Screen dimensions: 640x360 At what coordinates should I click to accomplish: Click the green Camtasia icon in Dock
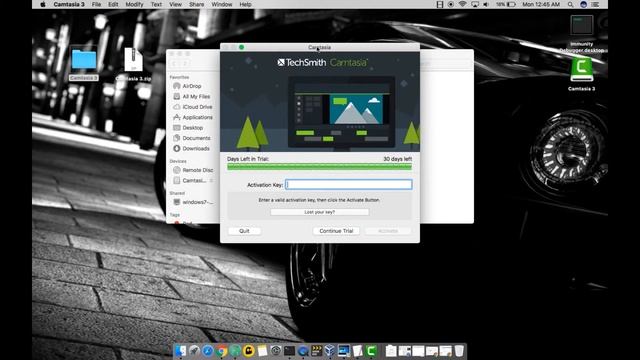pyautogui.click(x=371, y=351)
